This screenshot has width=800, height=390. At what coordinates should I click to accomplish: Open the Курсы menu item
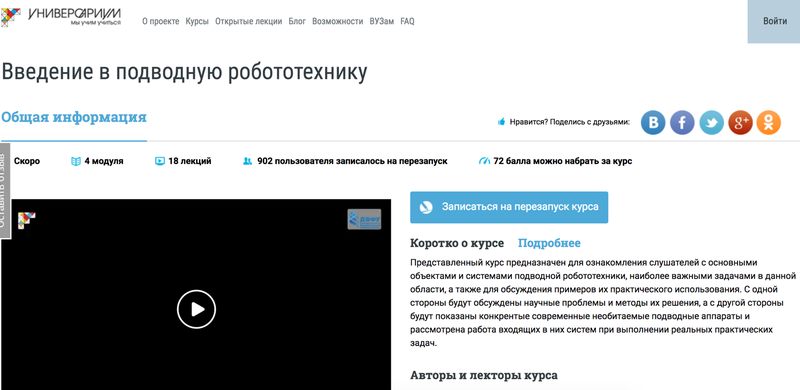197,21
